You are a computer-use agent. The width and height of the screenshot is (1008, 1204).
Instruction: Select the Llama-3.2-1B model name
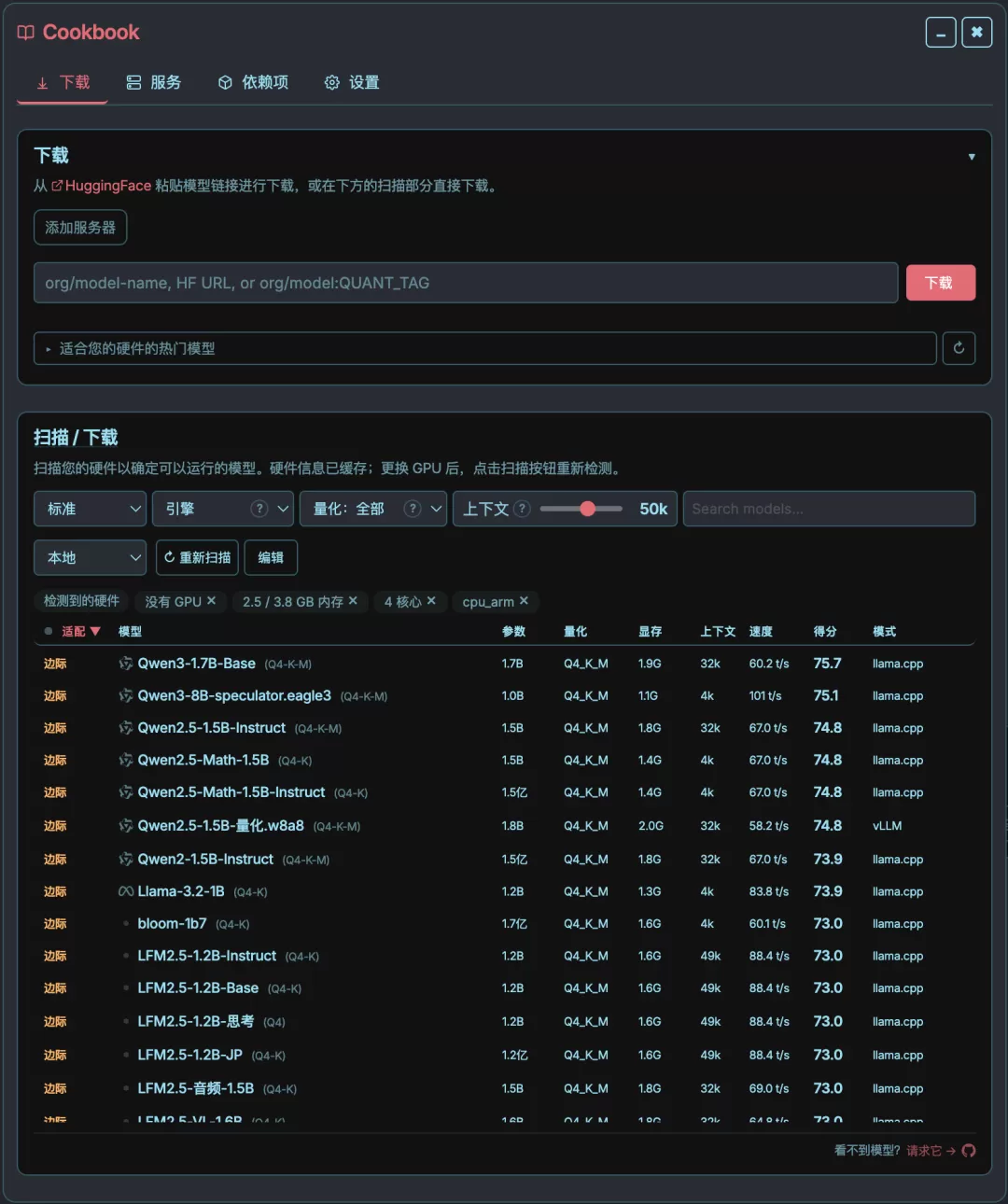click(x=181, y=891)
